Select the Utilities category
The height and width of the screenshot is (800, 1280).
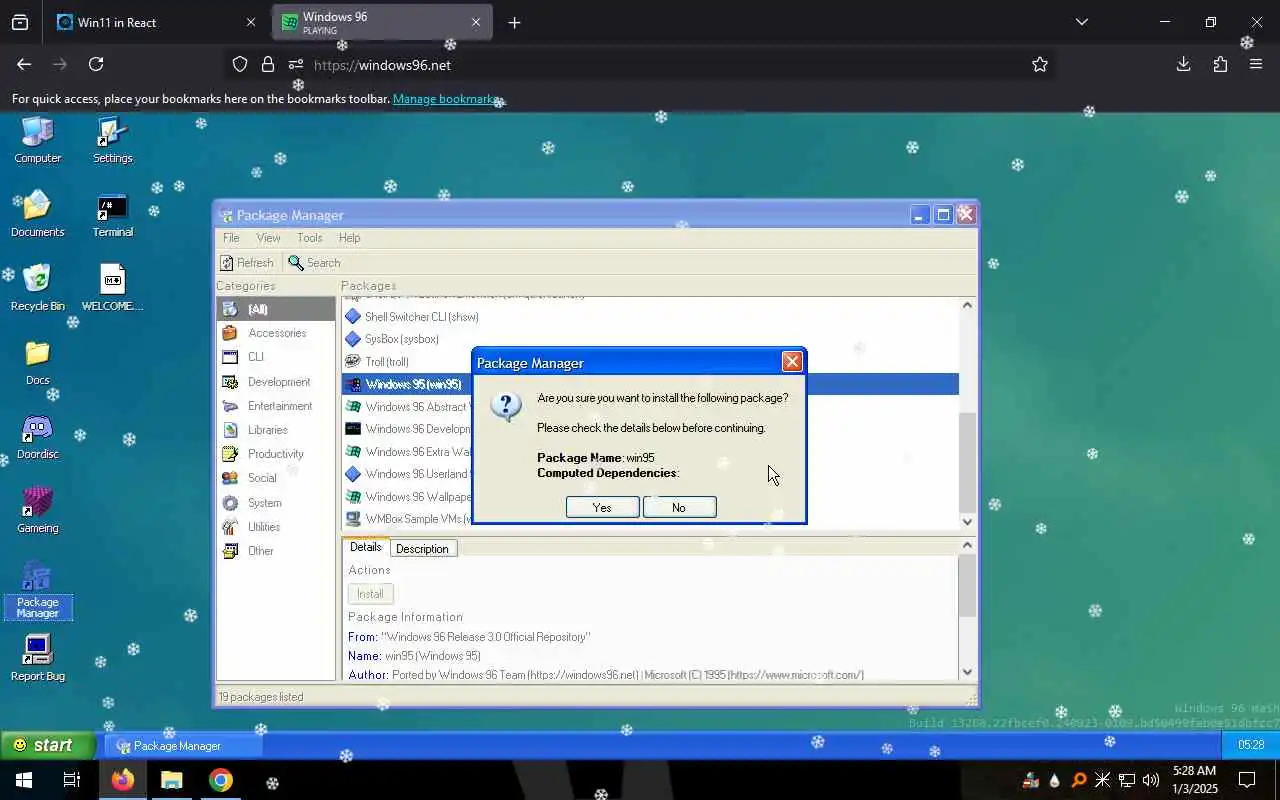click(276, 527)
